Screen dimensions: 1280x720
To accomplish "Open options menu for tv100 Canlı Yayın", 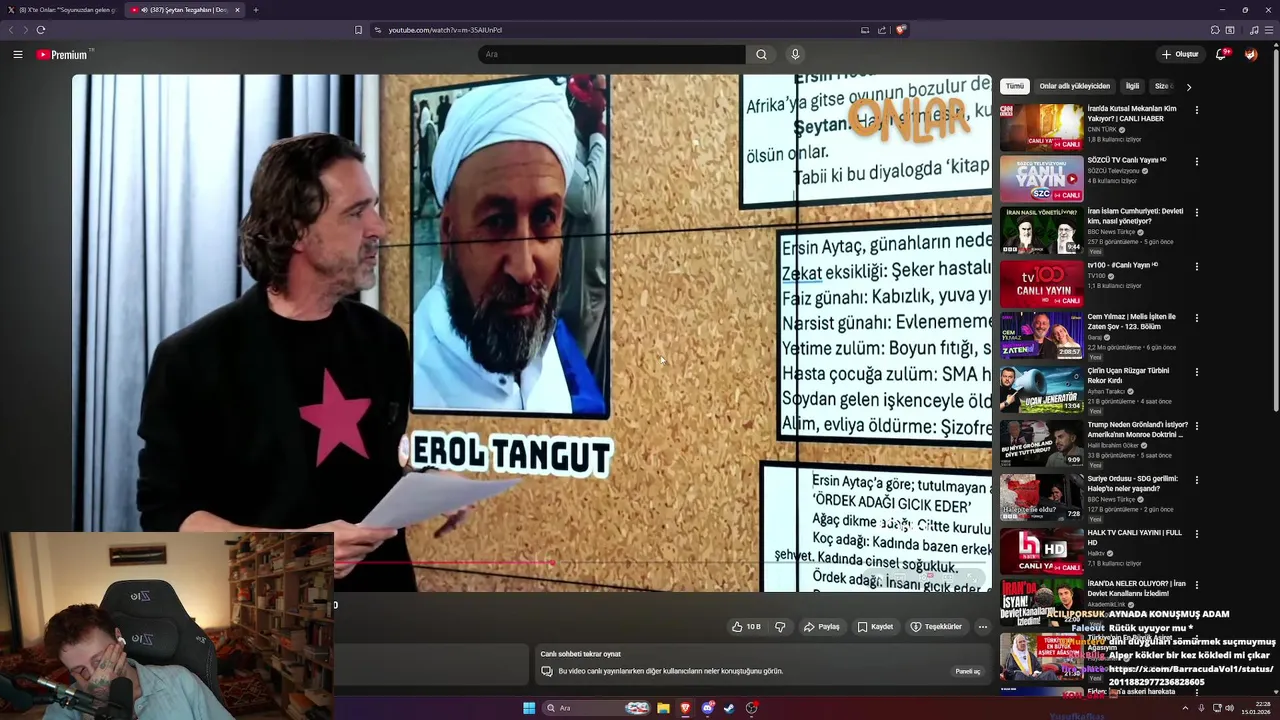I will (x=1196, y=267).
